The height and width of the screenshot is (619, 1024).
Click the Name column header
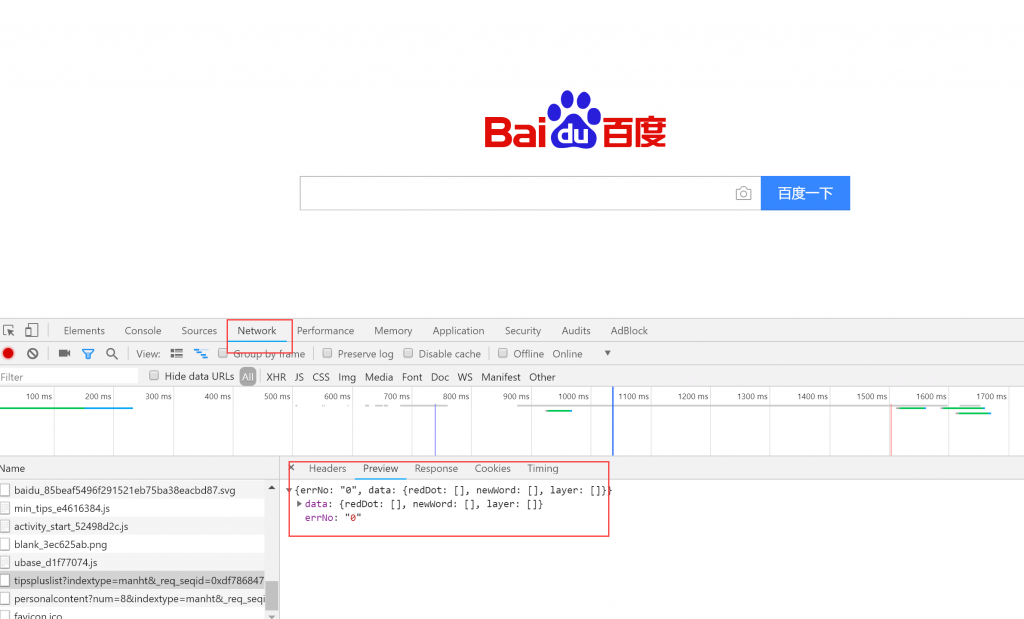(x=139, y=468)
